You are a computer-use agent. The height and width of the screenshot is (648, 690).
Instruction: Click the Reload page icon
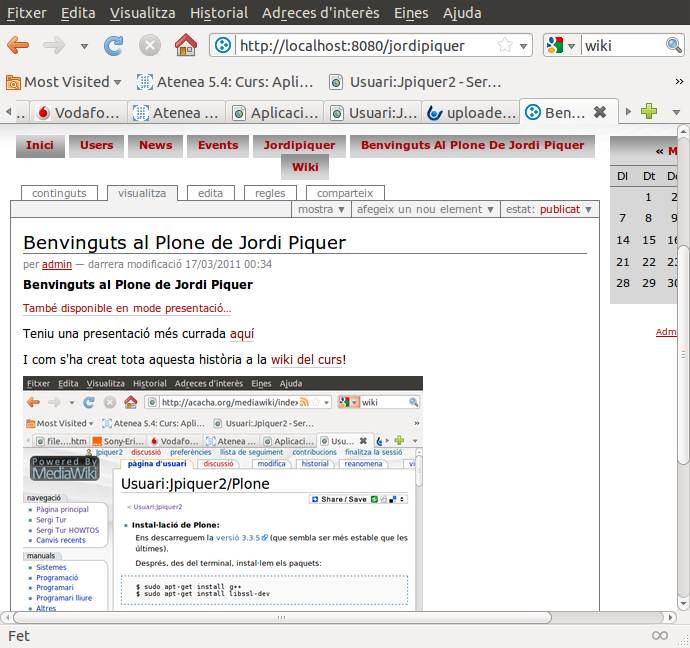(113, 45)
